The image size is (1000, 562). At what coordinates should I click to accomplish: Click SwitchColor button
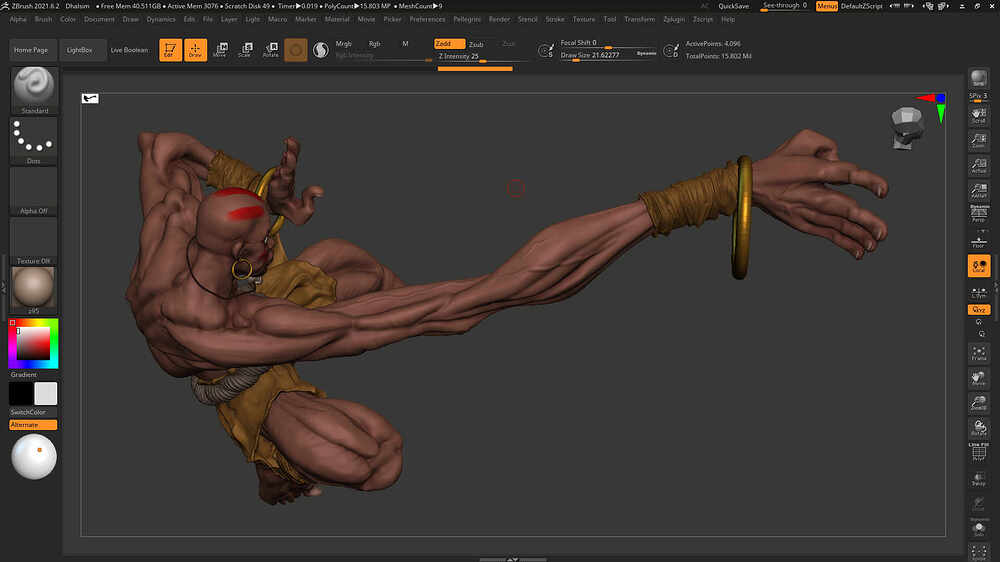click(28, 412)
